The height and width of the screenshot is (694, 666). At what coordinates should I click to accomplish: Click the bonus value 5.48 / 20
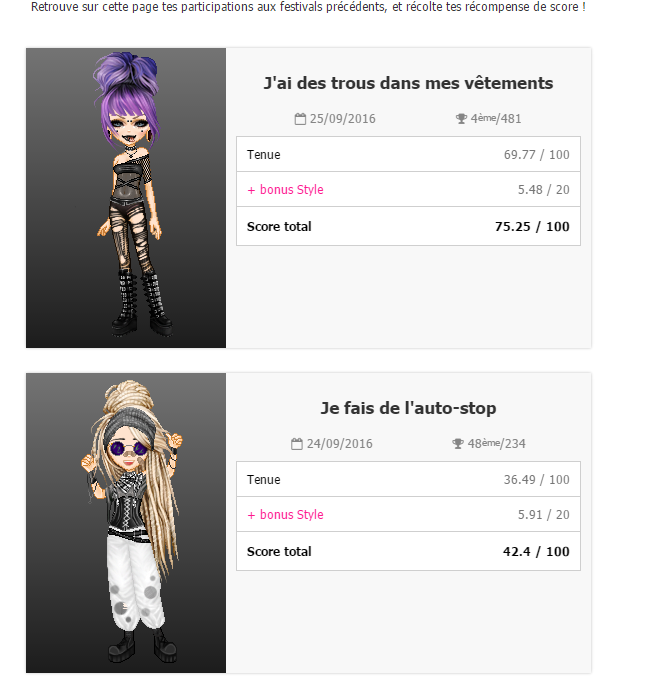click(x=543, y=190)
